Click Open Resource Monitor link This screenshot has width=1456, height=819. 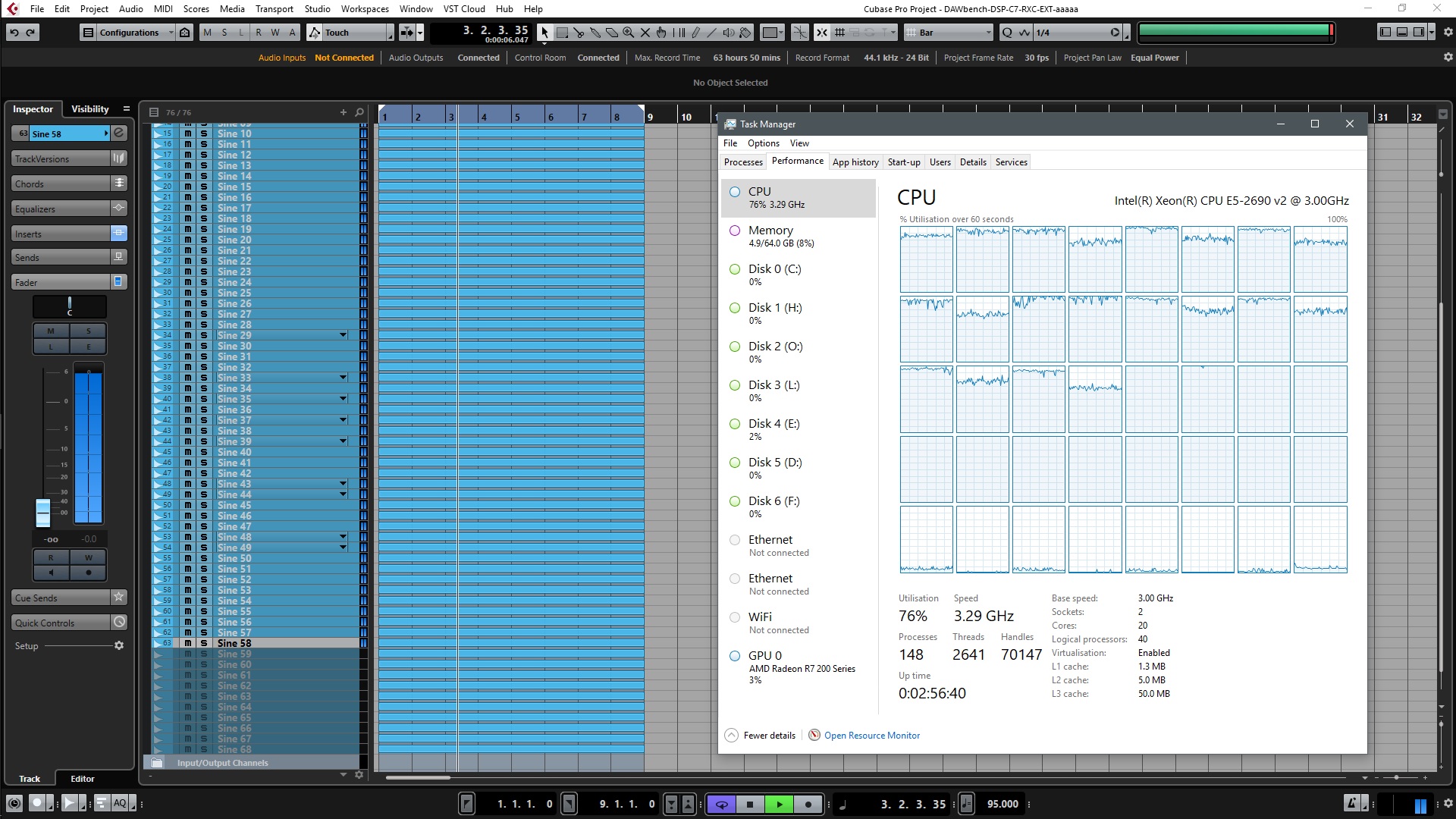[871, 736]
